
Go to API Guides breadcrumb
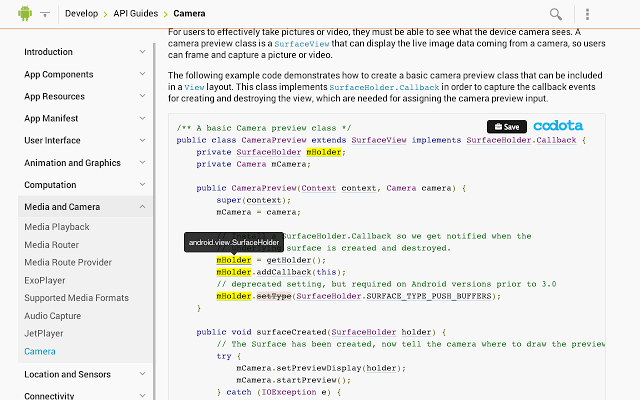click(x=136, y=13)
